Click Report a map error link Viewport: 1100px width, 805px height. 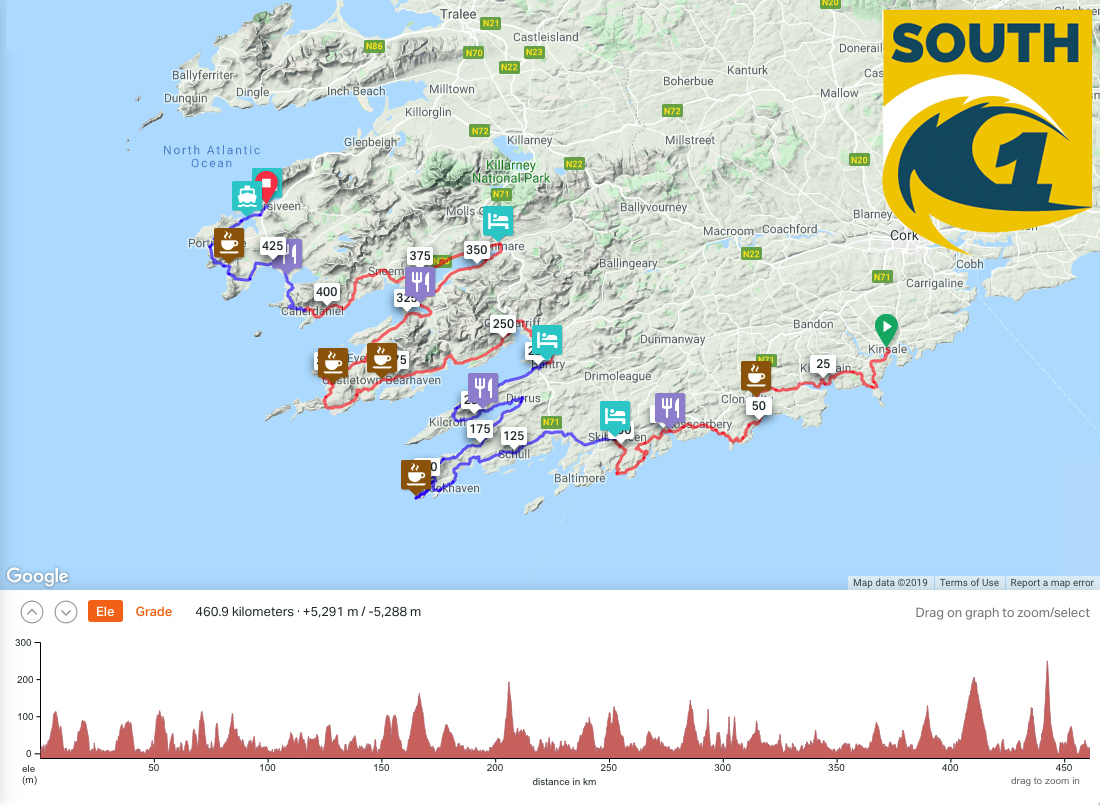1051,583
